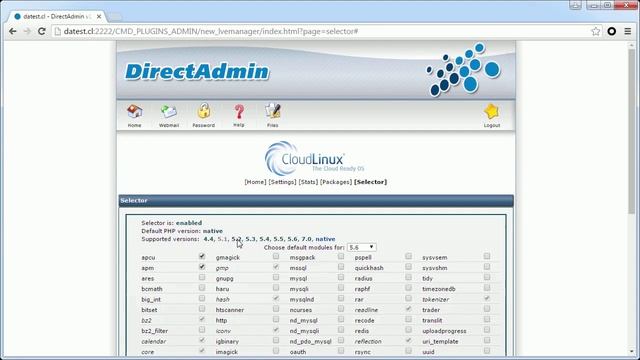Enable the mysqlnd module checkbox
The width and height of the screenshot is (640, 360).
(341, 298)
